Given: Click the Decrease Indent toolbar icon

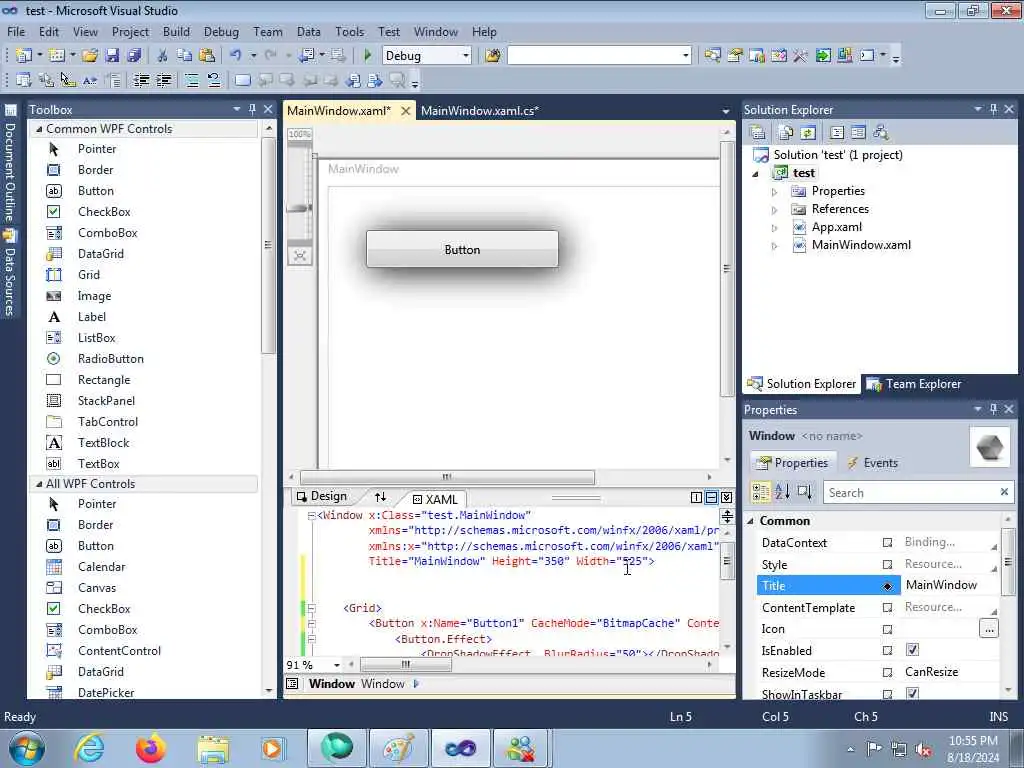Looking at the screenshot, I should (x=141, y=80).
